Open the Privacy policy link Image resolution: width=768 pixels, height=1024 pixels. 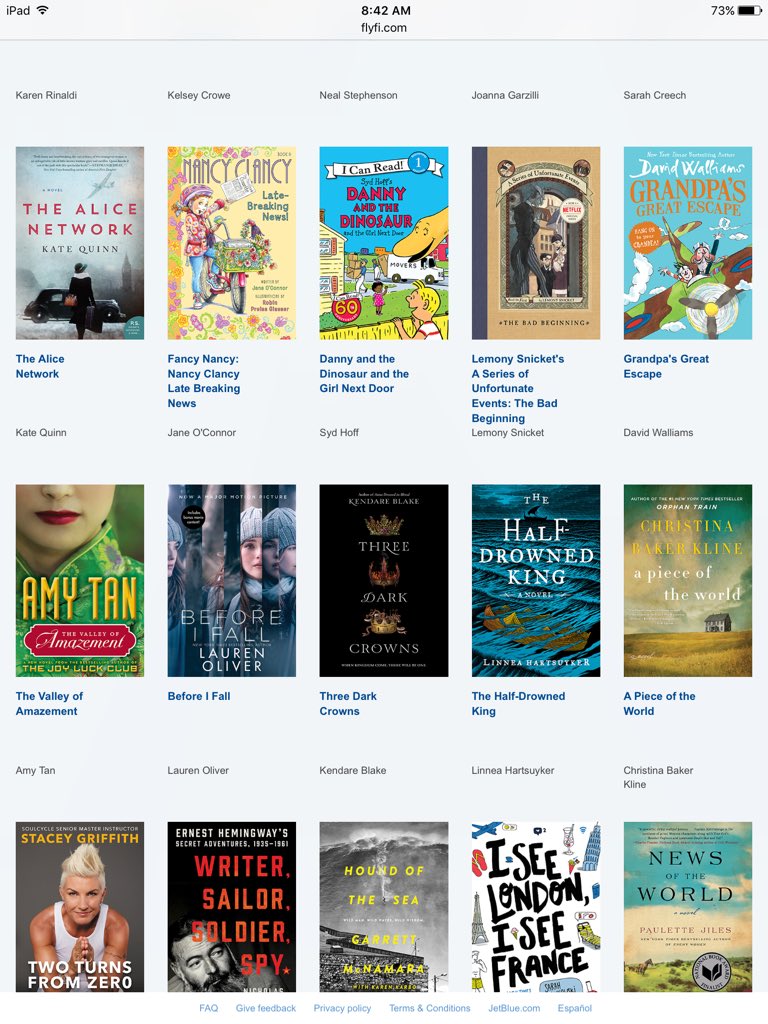[342, 1008]
